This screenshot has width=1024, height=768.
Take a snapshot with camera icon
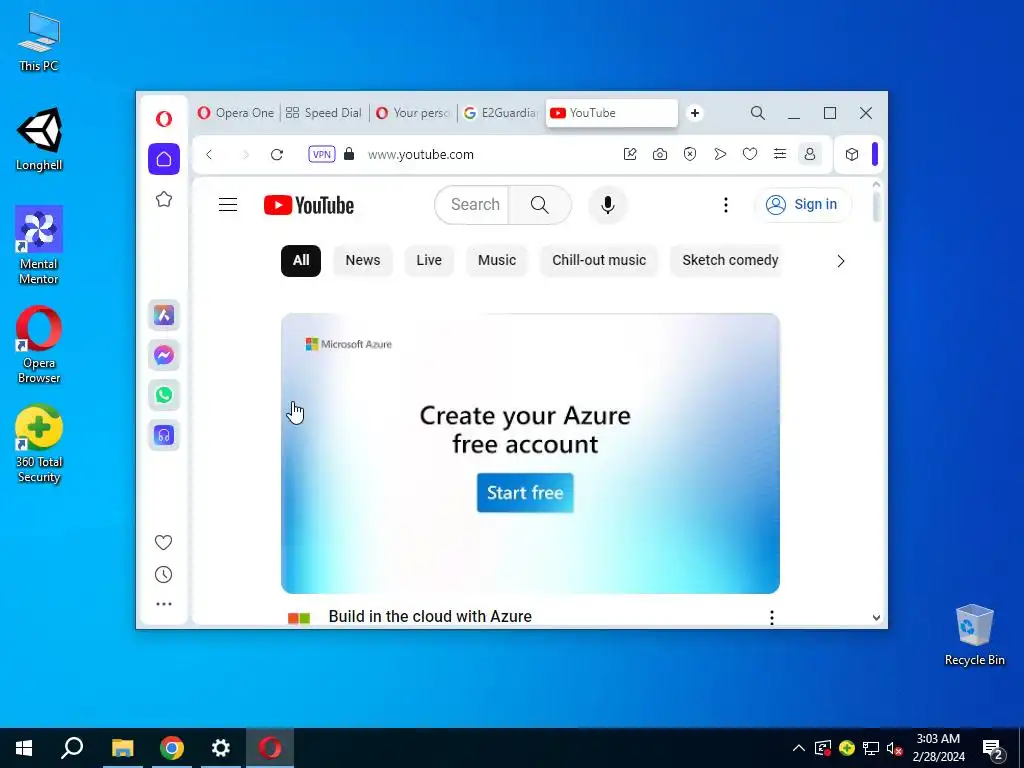coord(660,154)
